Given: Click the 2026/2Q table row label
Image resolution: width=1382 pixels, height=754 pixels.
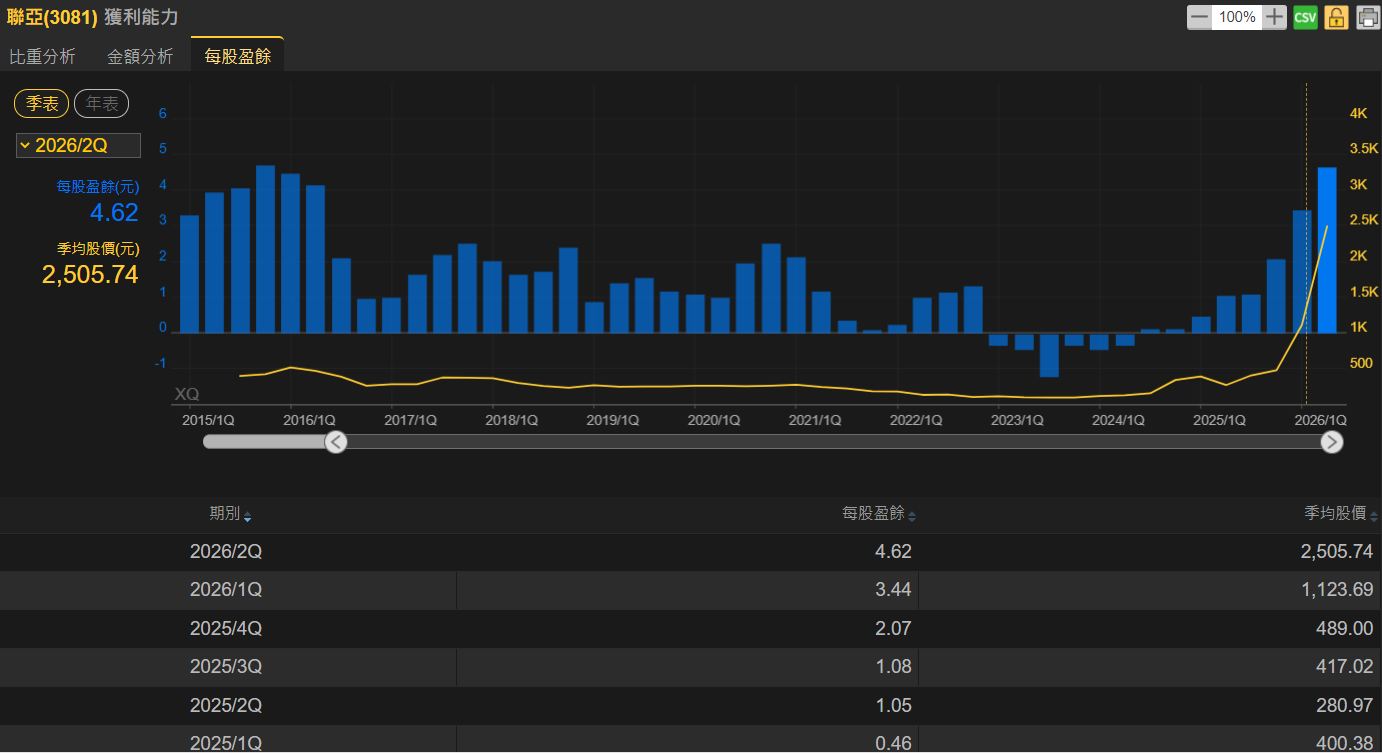Looking at the screenshot, I should coord(226,551).
